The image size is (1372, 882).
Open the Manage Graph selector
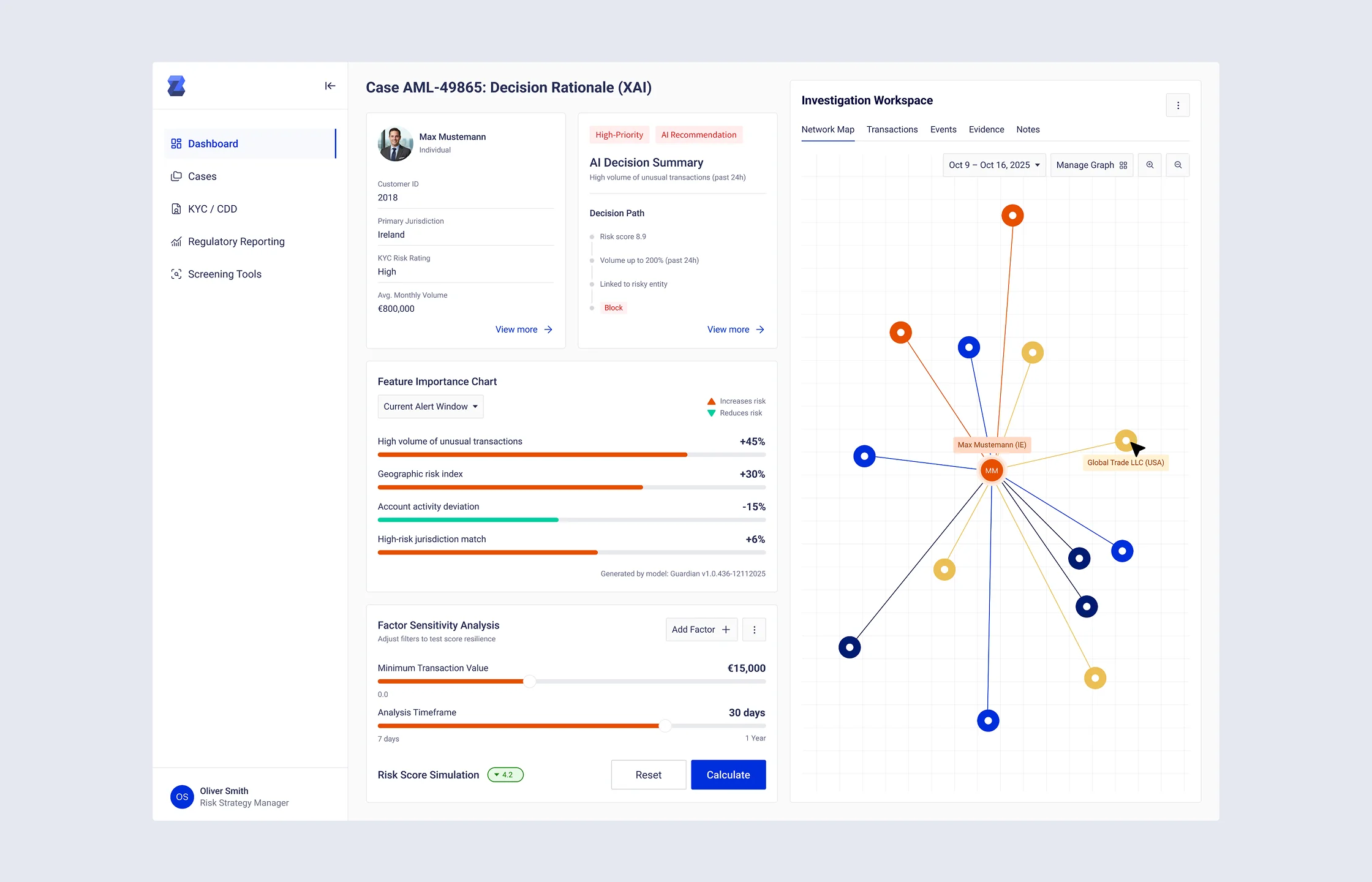(x=1091, y=165)
